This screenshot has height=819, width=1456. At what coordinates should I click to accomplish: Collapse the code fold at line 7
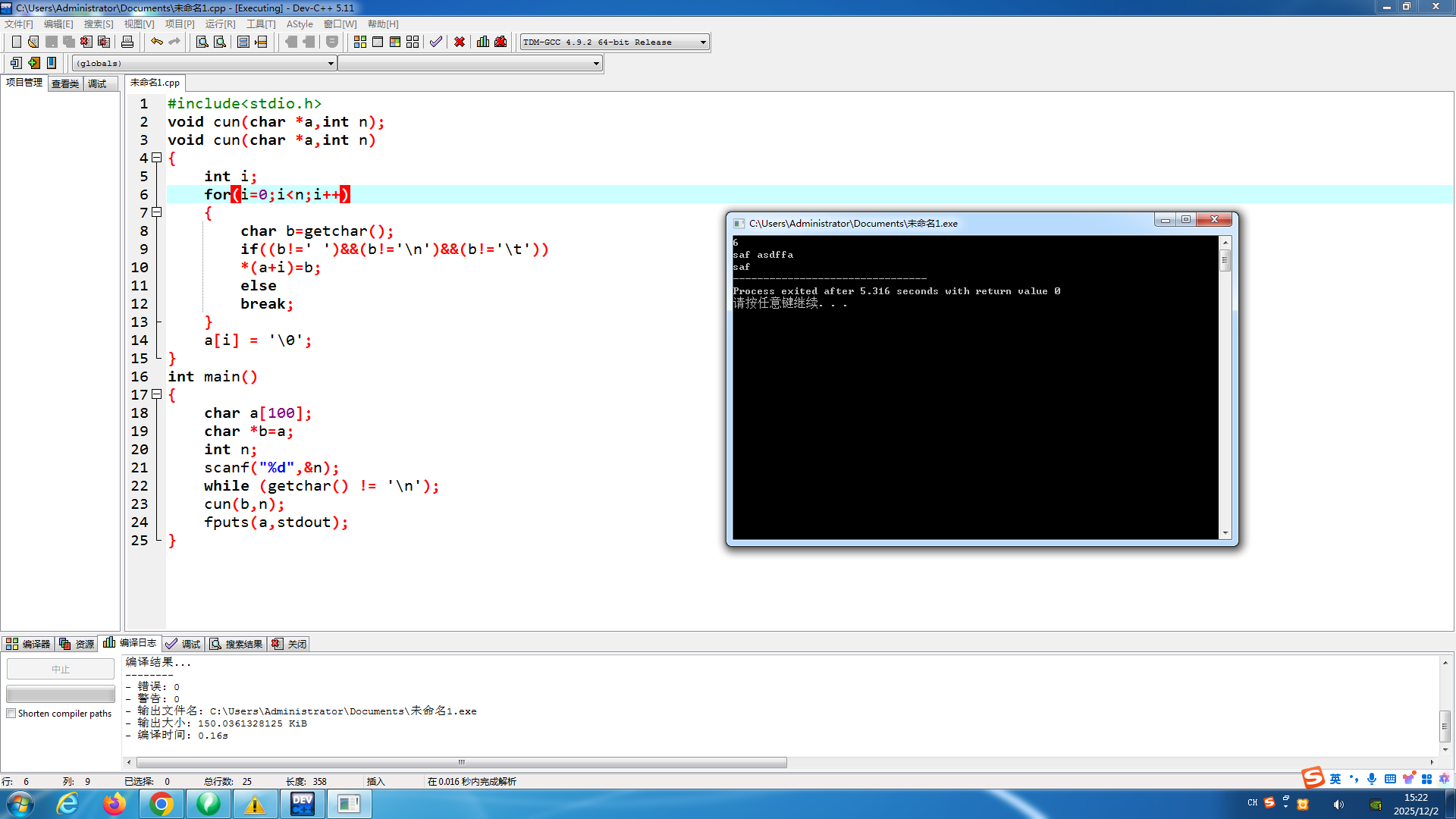pos(157,212)
